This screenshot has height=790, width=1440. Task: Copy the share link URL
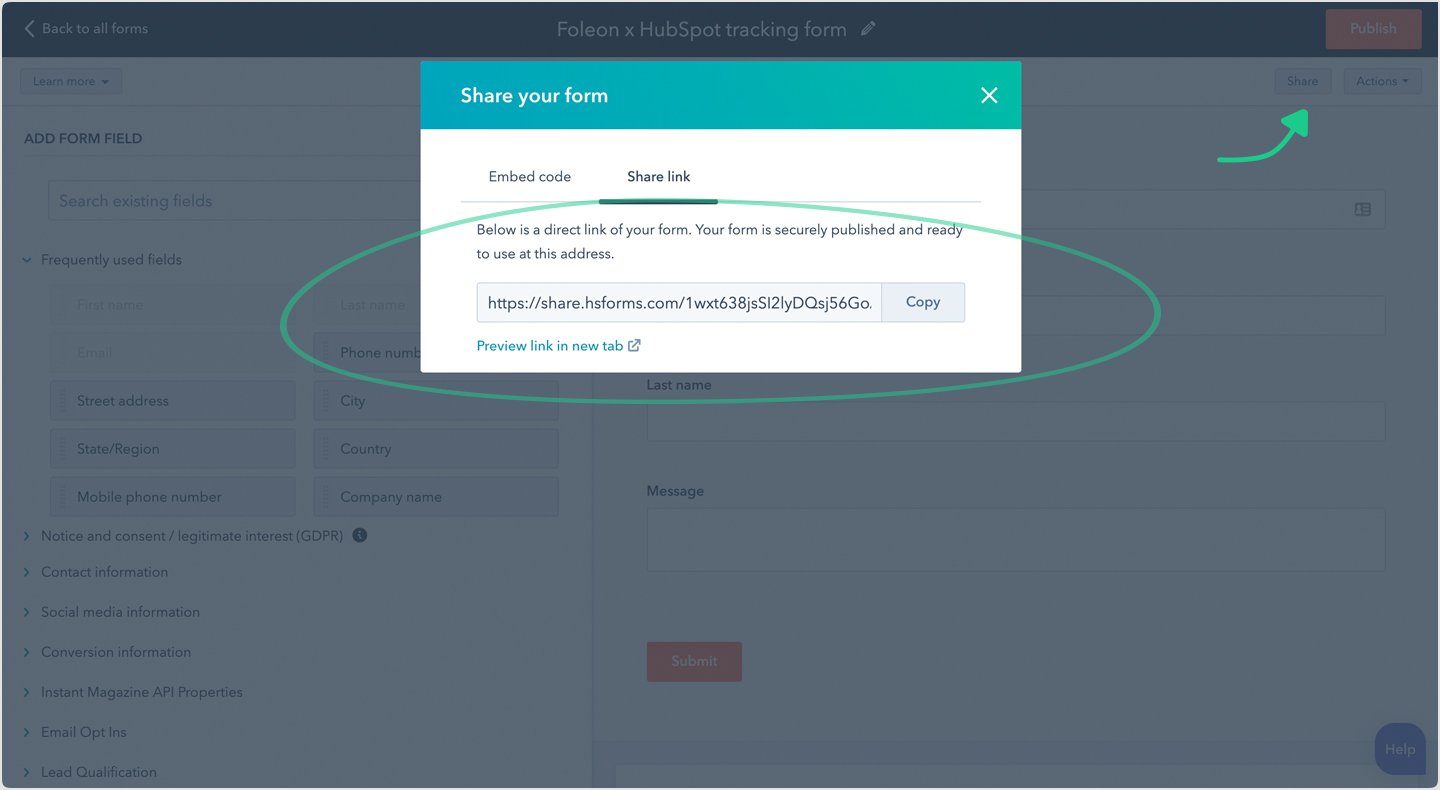coord(922,302)
